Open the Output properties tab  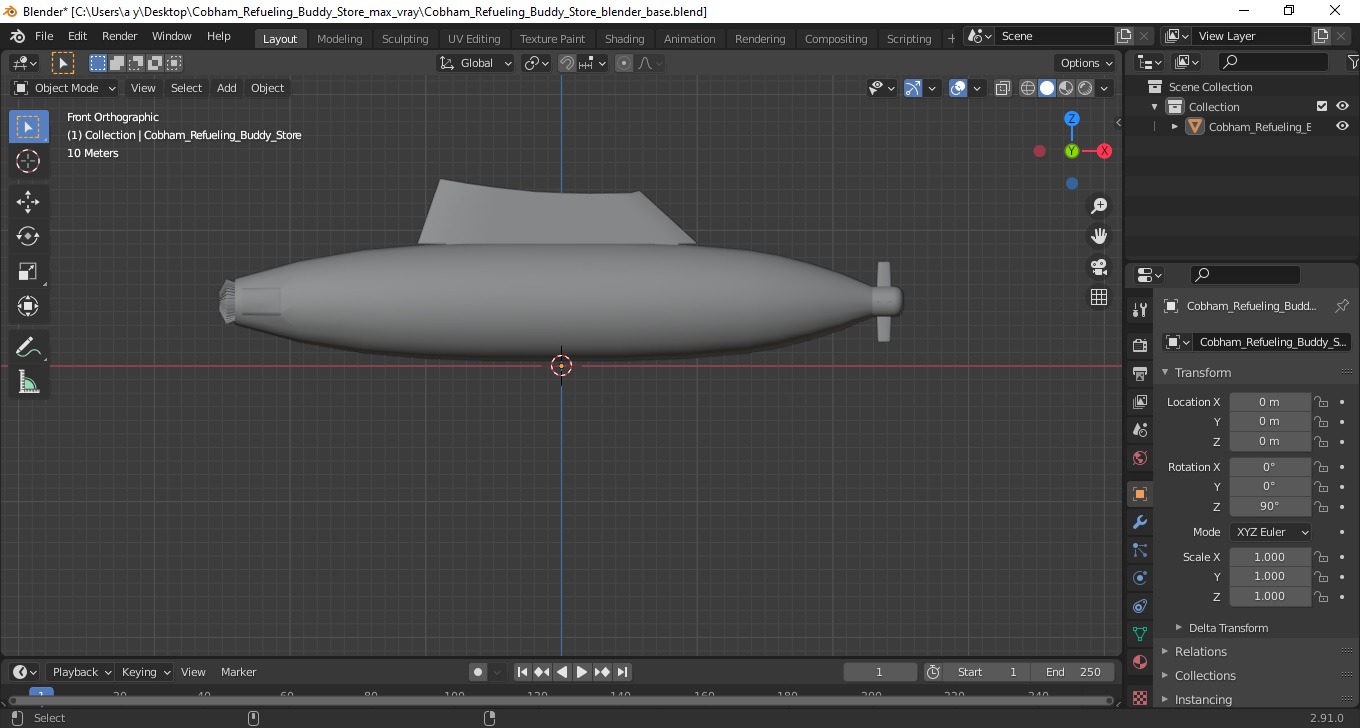pyautogui.click(x=1139, y=374)
